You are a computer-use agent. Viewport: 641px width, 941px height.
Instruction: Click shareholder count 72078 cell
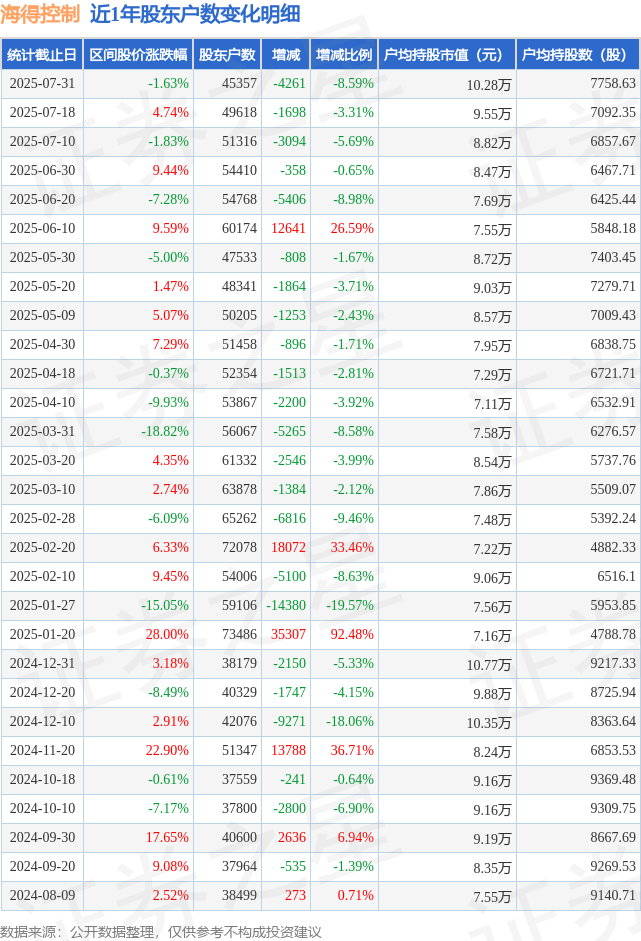pos(239,547)
